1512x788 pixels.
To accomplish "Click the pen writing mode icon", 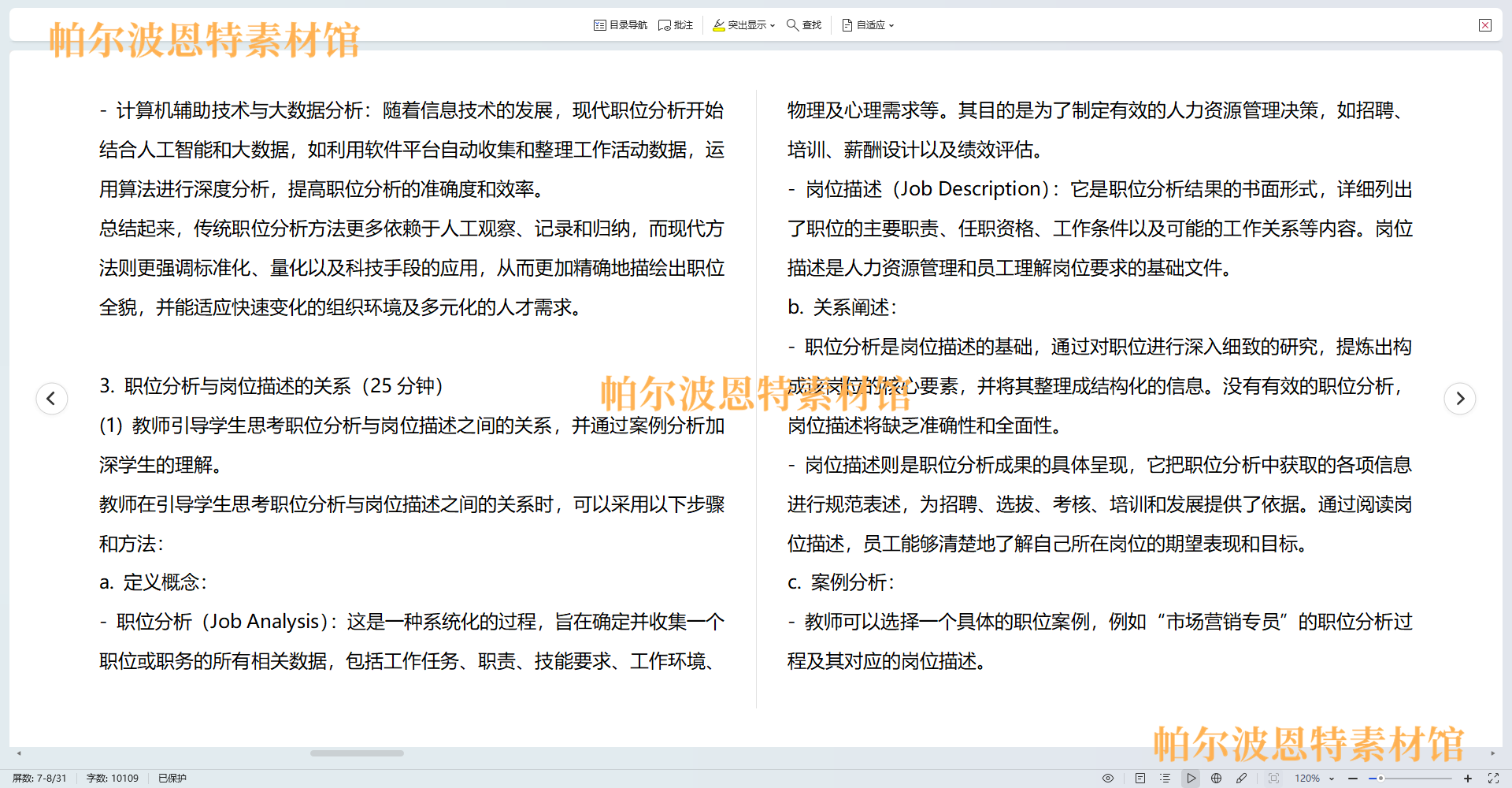I will point(1241,778).
